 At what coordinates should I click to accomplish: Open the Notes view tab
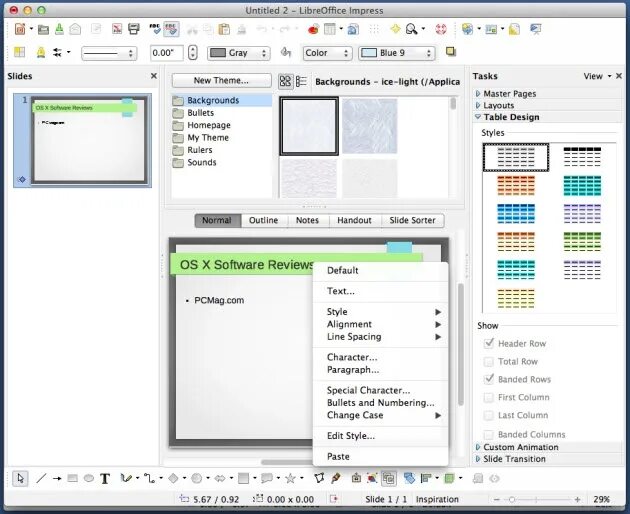tap(307, 220)
